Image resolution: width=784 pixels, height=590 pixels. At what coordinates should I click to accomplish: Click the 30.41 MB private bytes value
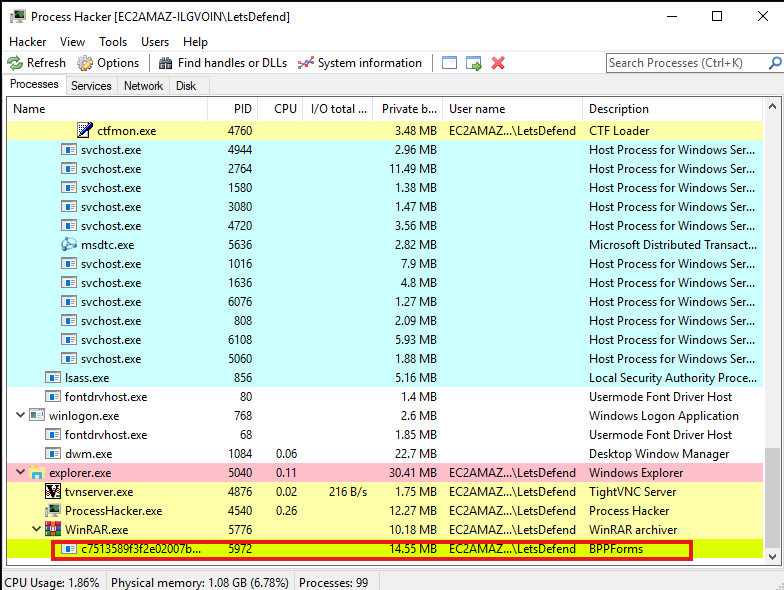tap(413, 473)
